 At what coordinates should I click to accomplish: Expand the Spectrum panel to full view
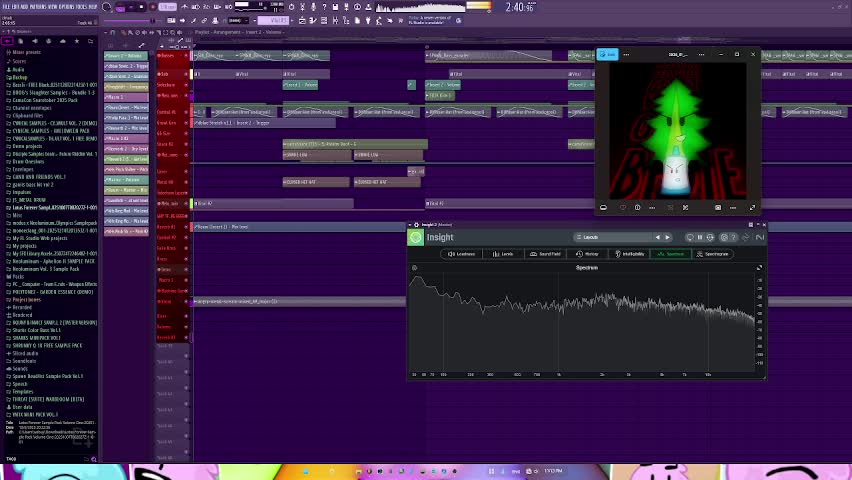[759, 267]
